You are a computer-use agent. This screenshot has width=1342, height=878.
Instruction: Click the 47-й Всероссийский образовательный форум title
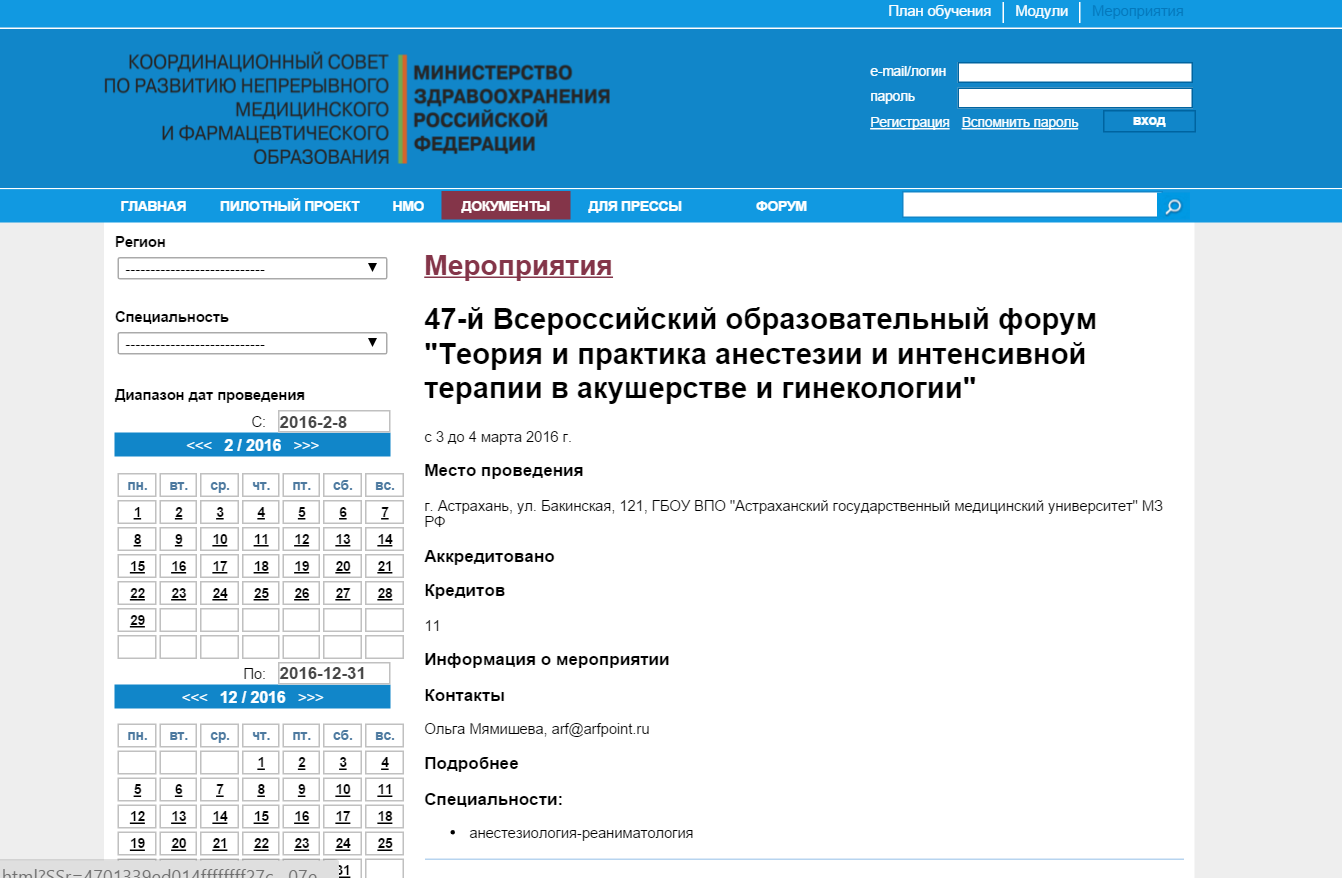tap(760, 354)
